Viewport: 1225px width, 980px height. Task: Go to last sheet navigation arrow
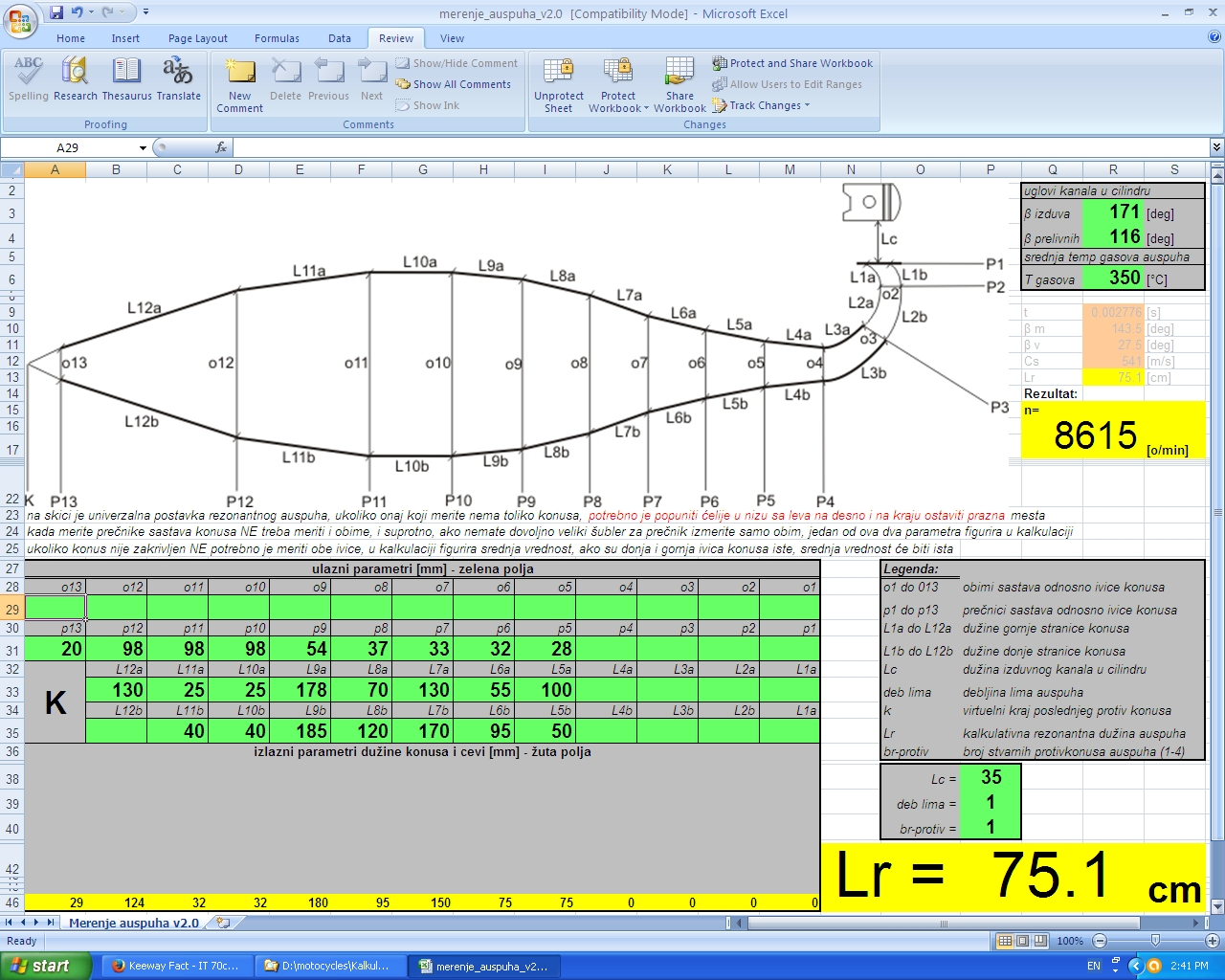[x=50, y=923]
